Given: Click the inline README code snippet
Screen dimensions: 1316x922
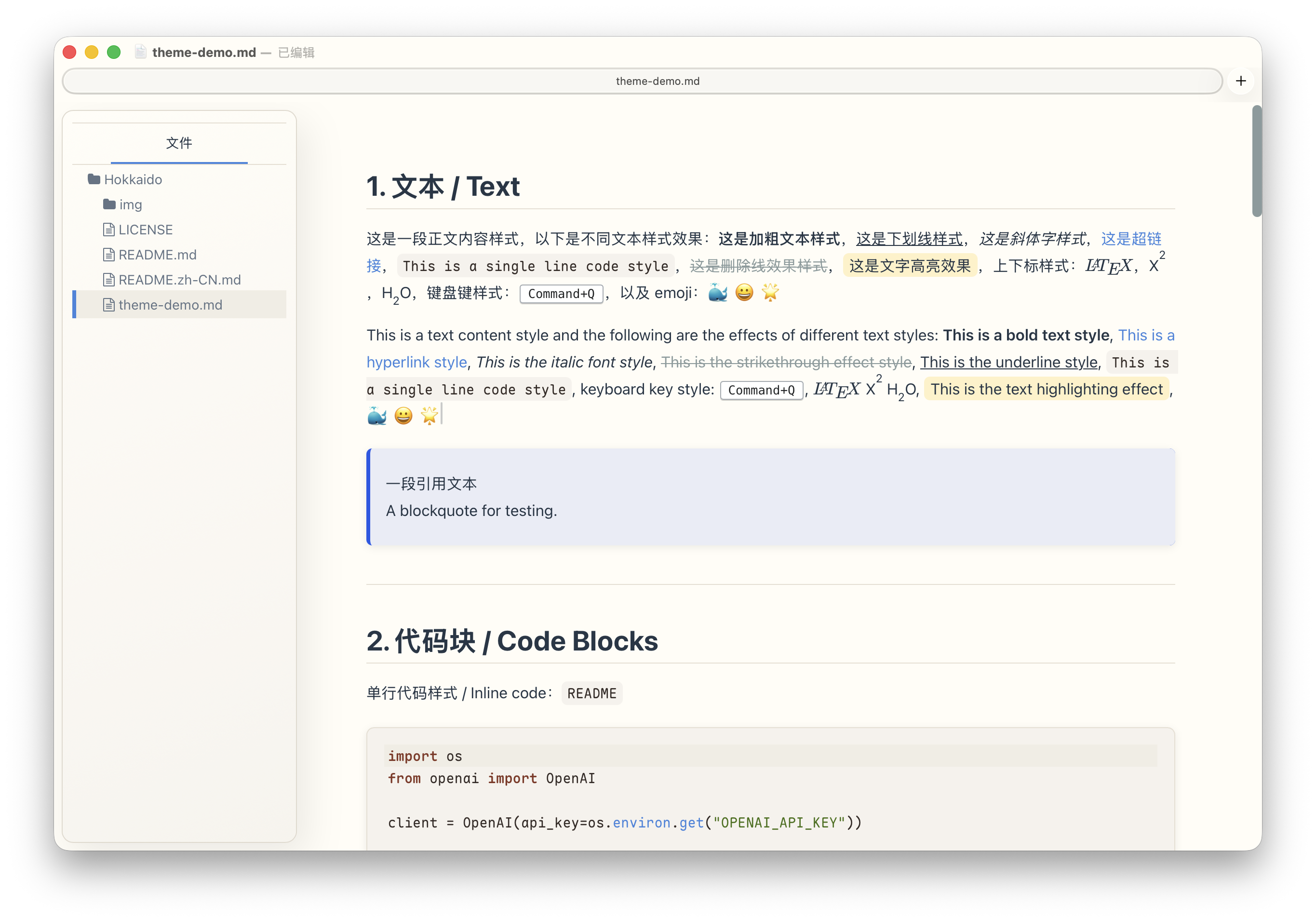Looking at the screenshot, I should [591, 693].
